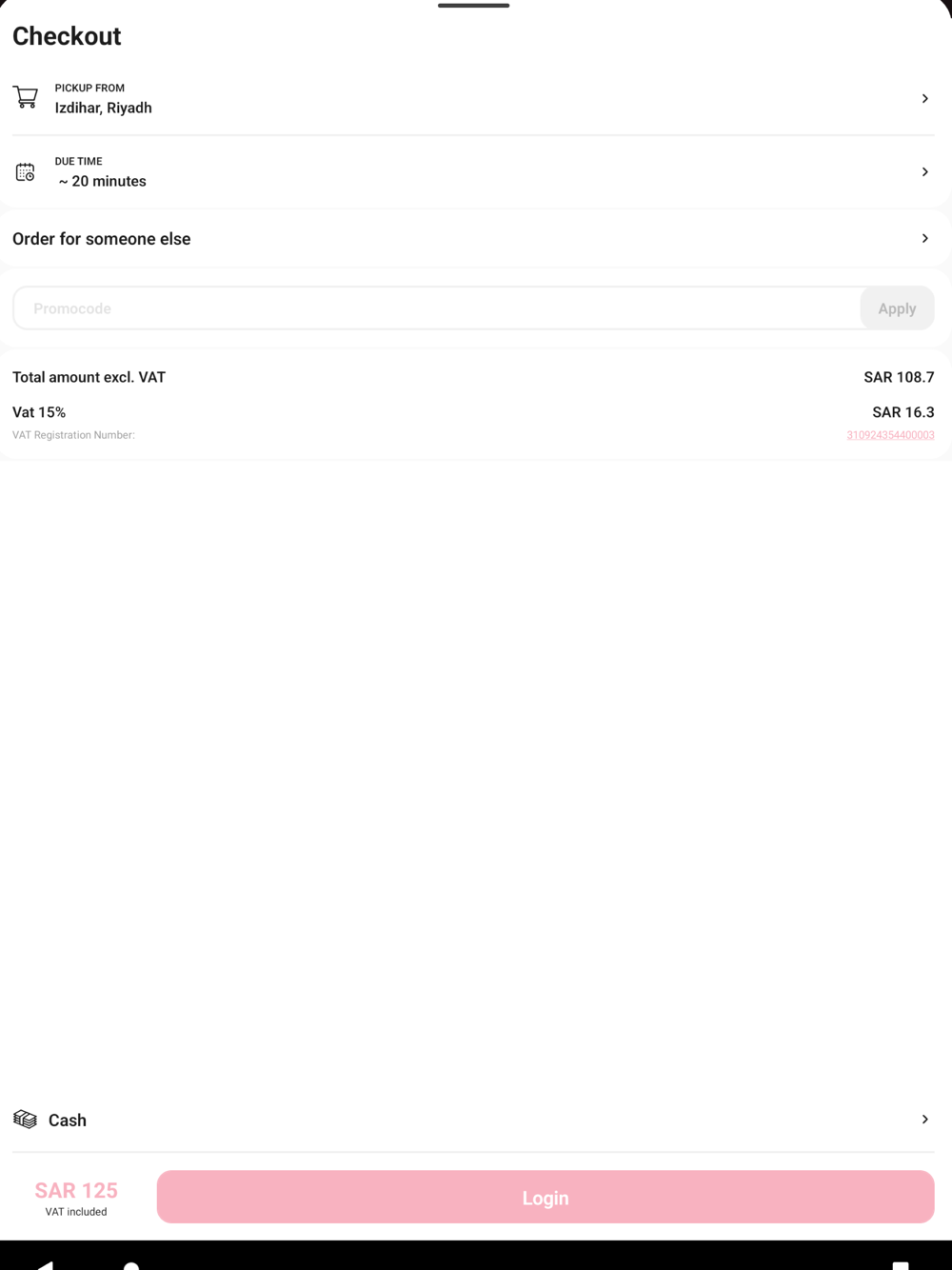The height and width of the screenshot is (1270, 952).
Task: Expand the Pickup From chevron arrow
Action: 924,99
